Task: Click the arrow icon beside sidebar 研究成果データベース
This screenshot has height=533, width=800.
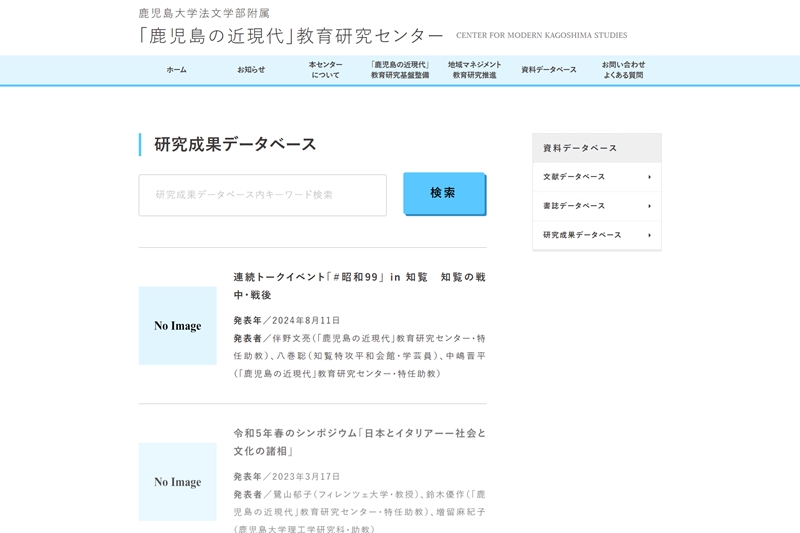Action: tap(649, 235)
